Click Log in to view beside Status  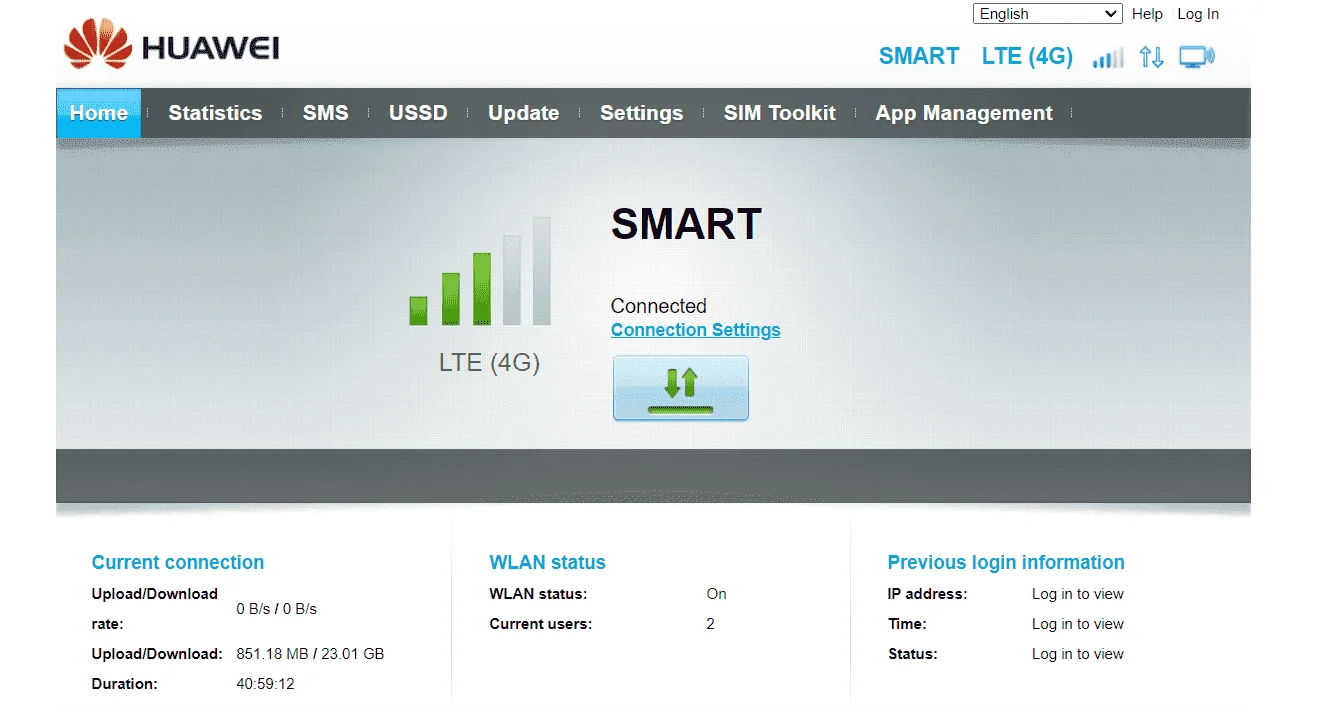(1078, 654)
